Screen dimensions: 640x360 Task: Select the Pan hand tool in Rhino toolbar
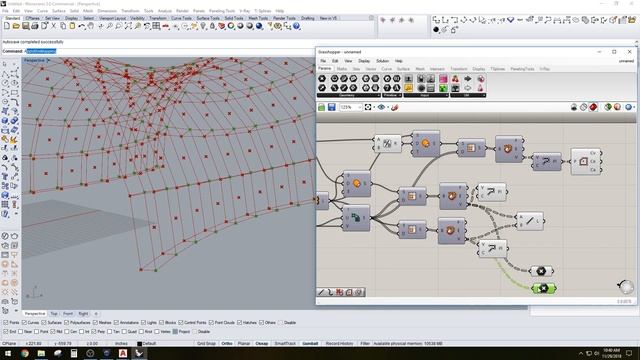pyautogui.click(x=91, y=26)
